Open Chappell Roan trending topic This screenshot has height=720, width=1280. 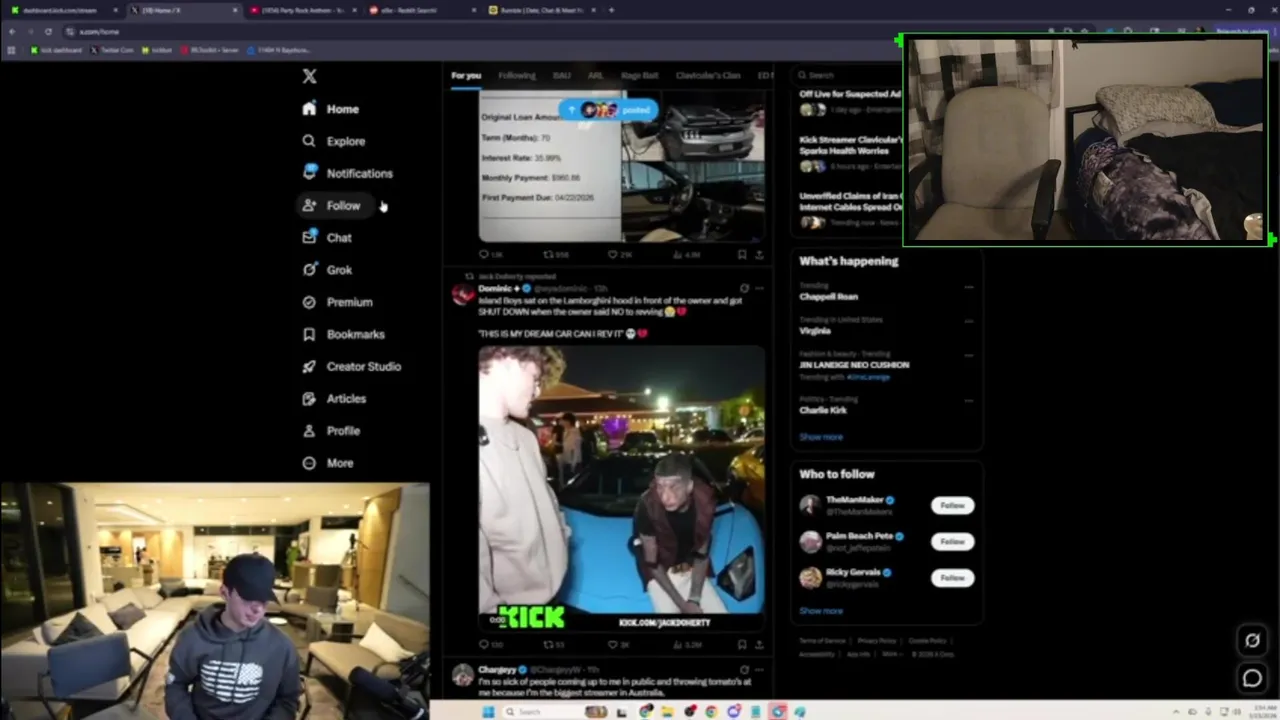(x=828, y=296)
